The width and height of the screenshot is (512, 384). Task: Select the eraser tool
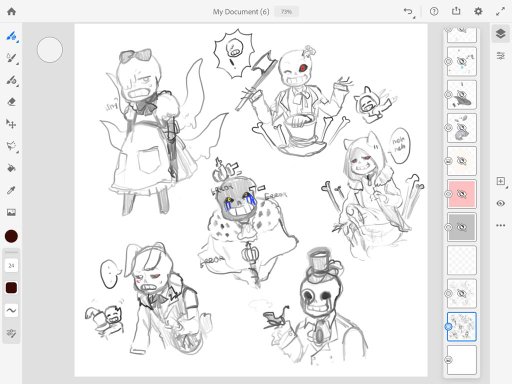click(11, 102)
